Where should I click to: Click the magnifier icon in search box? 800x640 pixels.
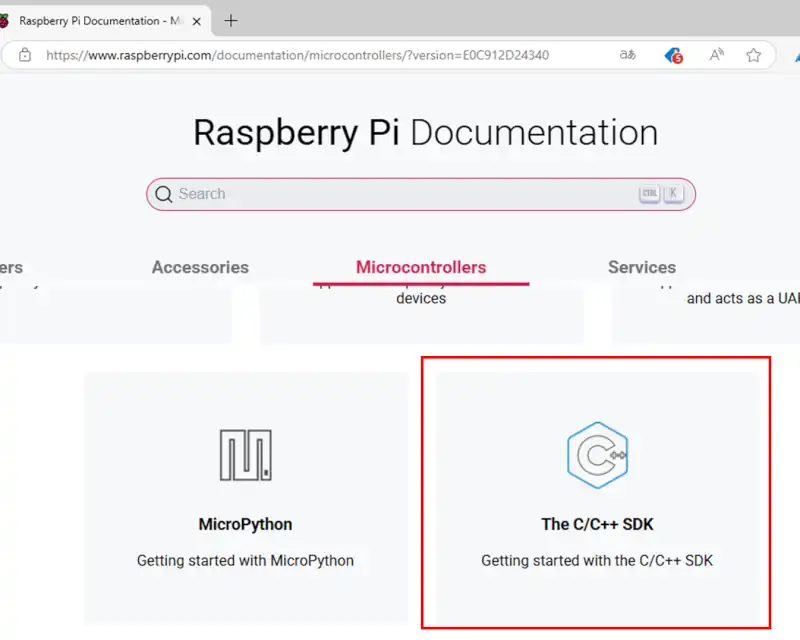[x=164, y=194]
